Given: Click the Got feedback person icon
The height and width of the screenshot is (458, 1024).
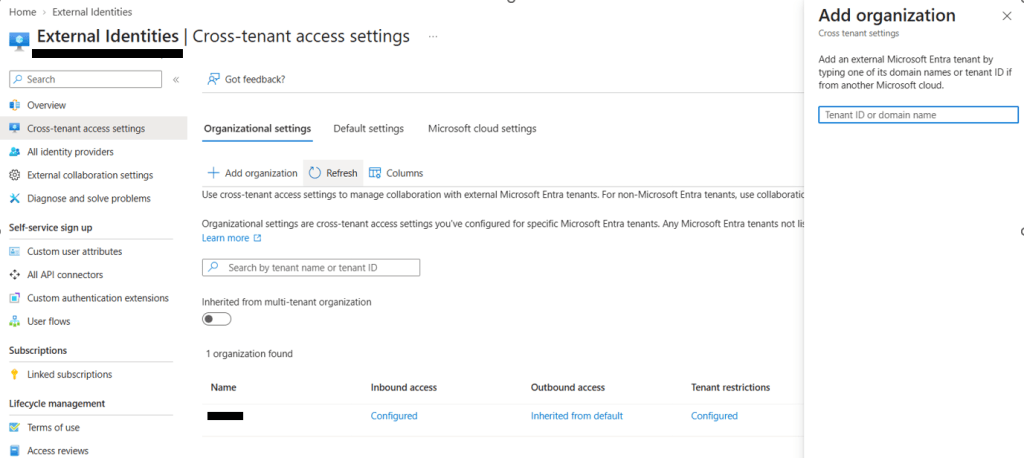Looking at the screenshot, I should (x=213, y=79).
